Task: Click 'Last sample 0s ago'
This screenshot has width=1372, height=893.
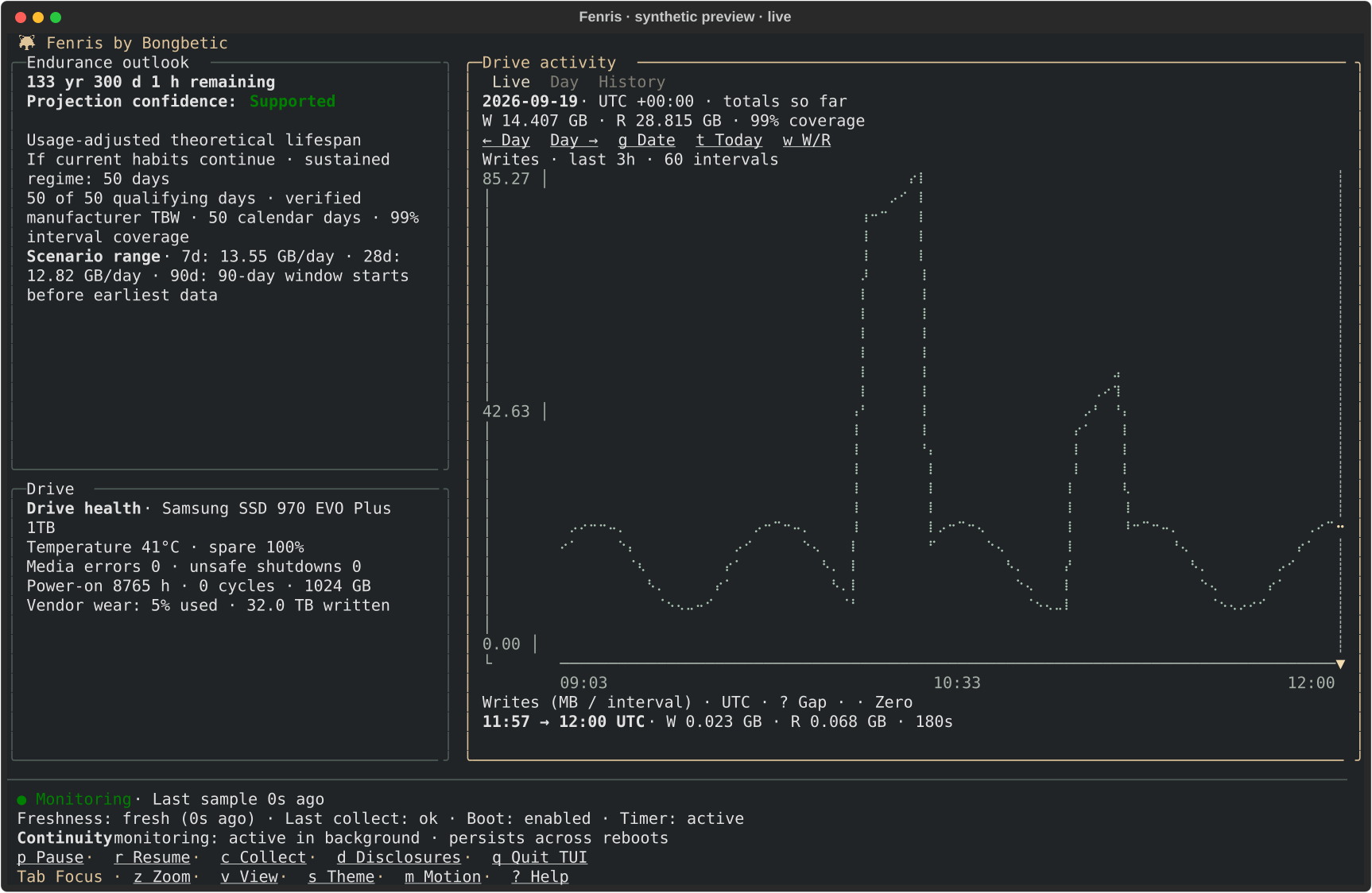Action: coord(238,800)
